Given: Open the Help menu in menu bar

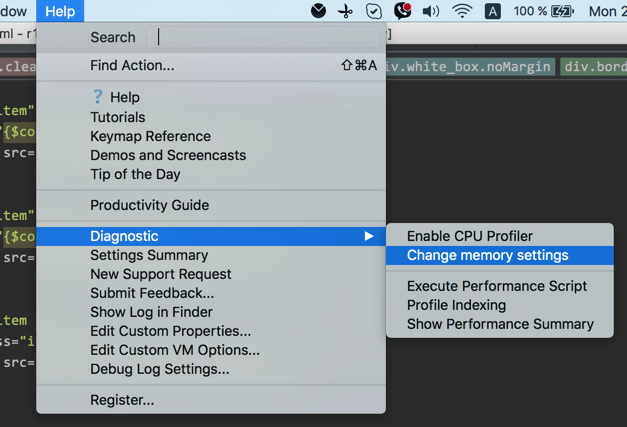Looking at the screenshot, I should click(x=60, y=11).
